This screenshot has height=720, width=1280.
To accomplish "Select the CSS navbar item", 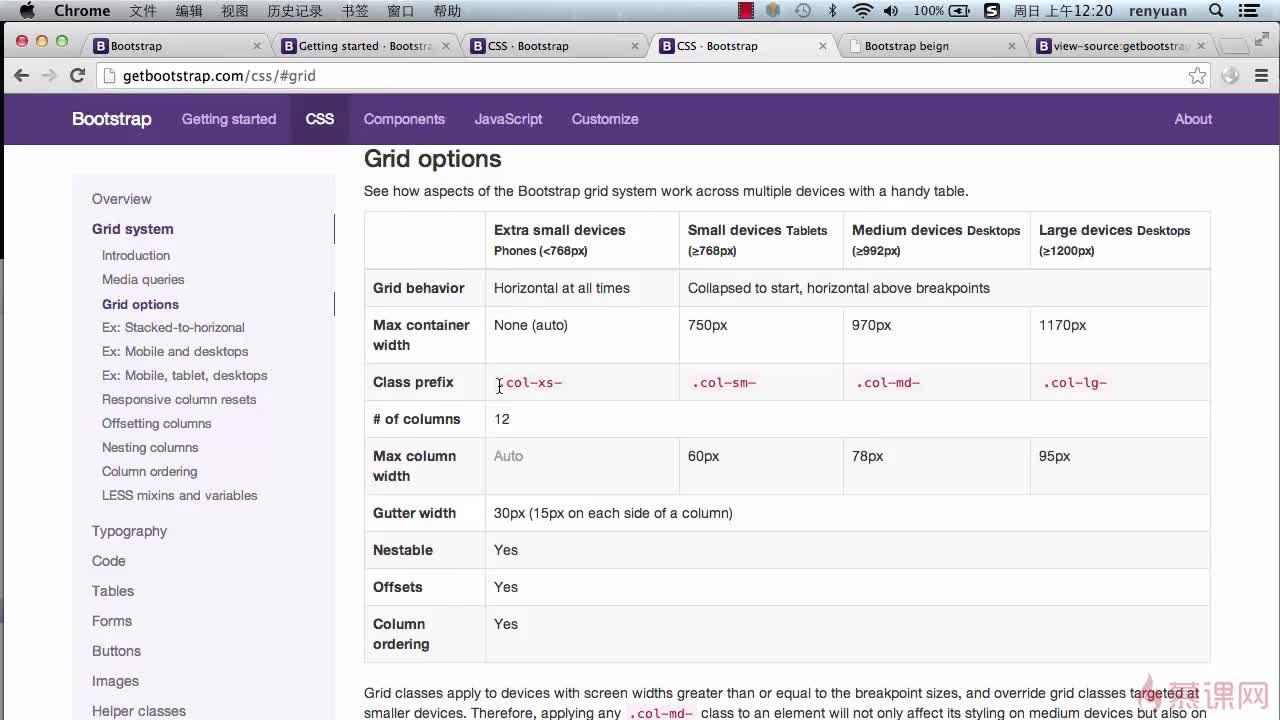I will [x=320, y=119].
